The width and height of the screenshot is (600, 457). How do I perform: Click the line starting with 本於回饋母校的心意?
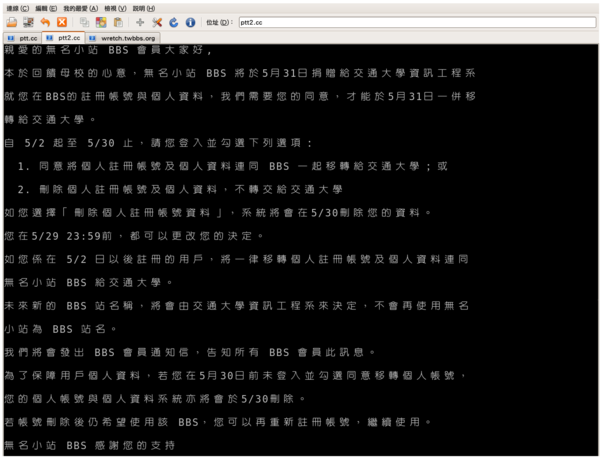tap(240, 73)
